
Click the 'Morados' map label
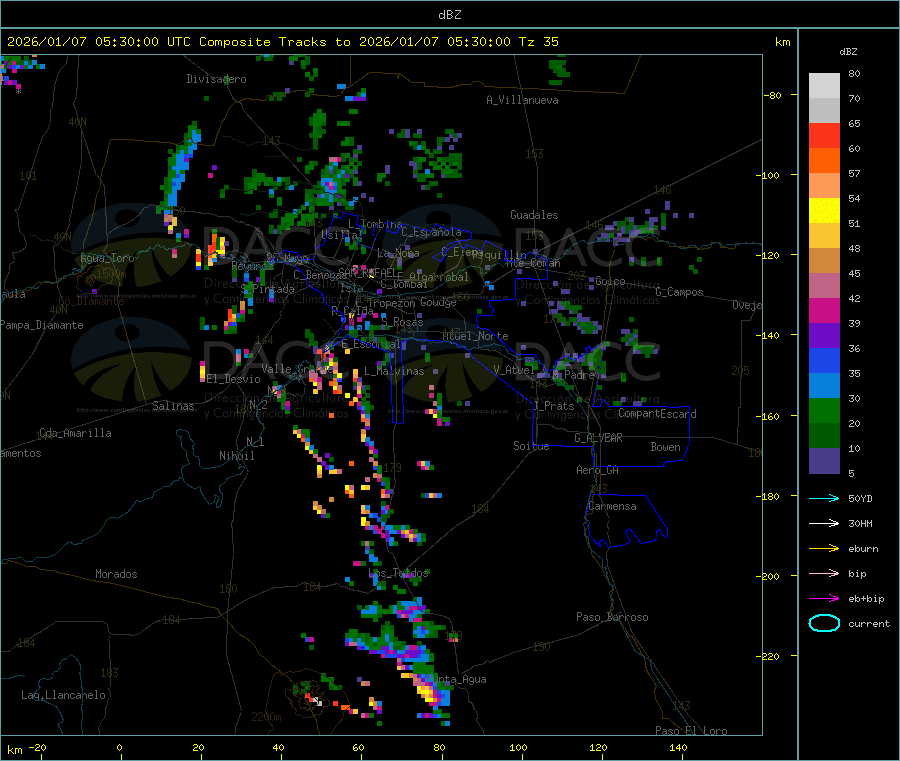[x=116, y=574]
